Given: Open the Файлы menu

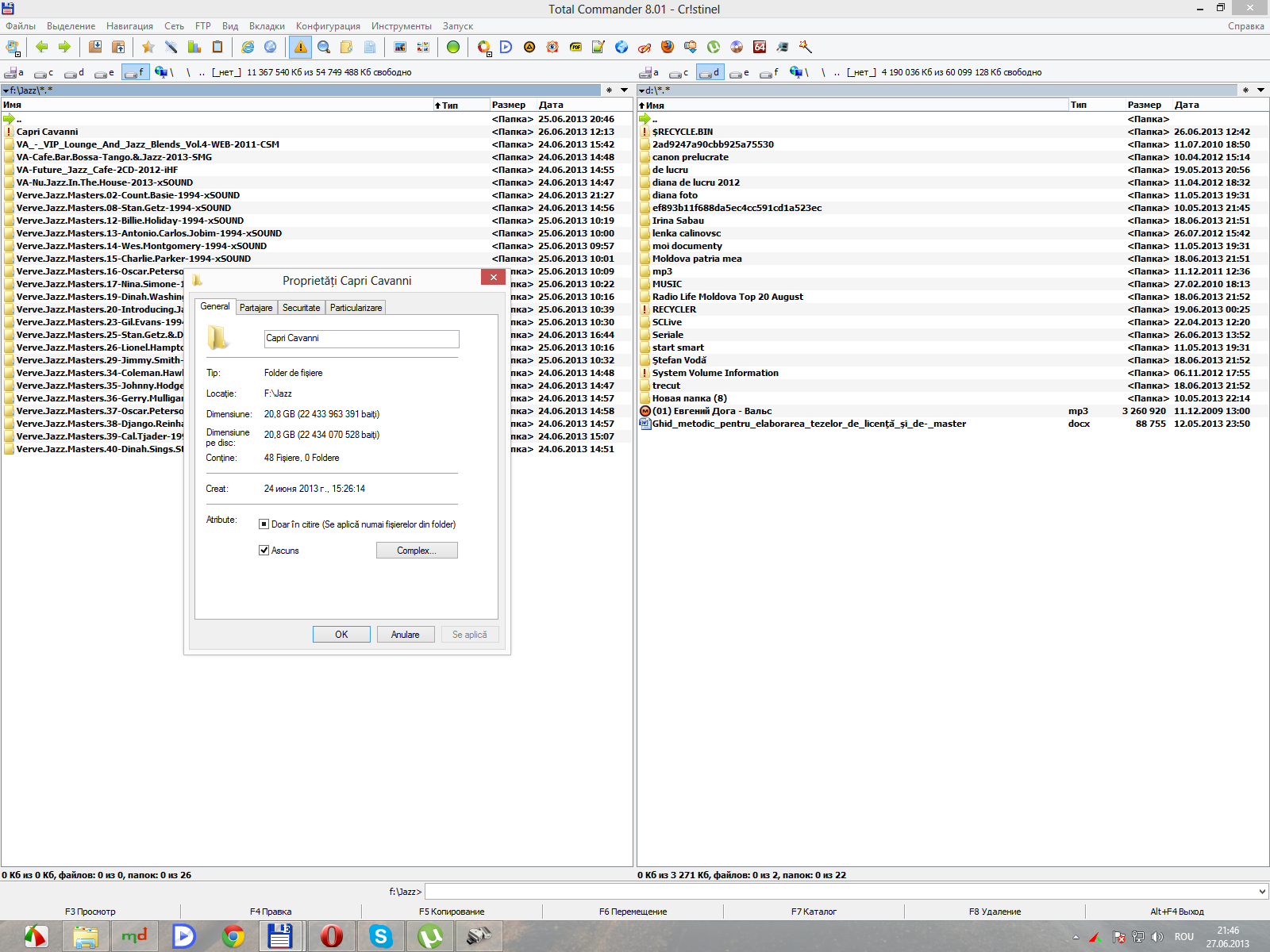Looking at the screenshot, I should 21,26.
